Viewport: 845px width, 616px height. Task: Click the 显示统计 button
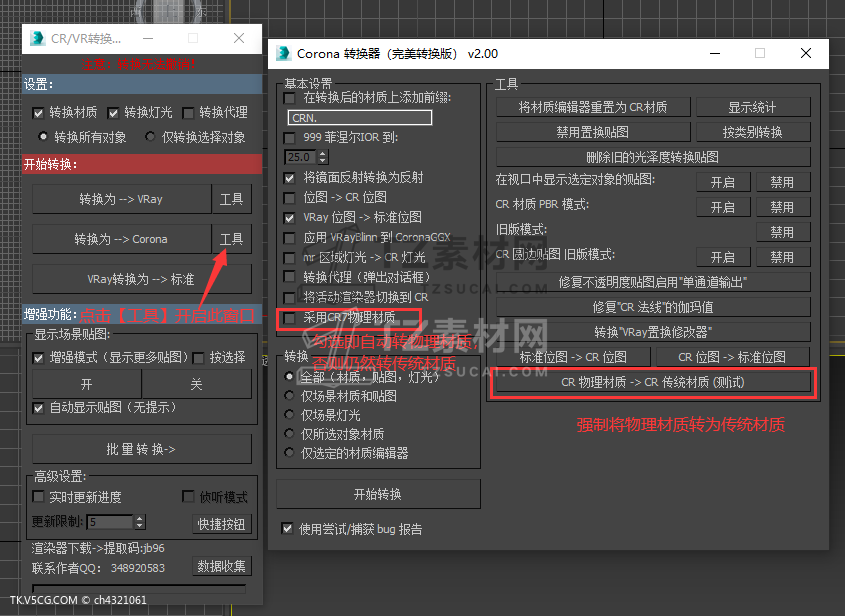coord(753,107)
